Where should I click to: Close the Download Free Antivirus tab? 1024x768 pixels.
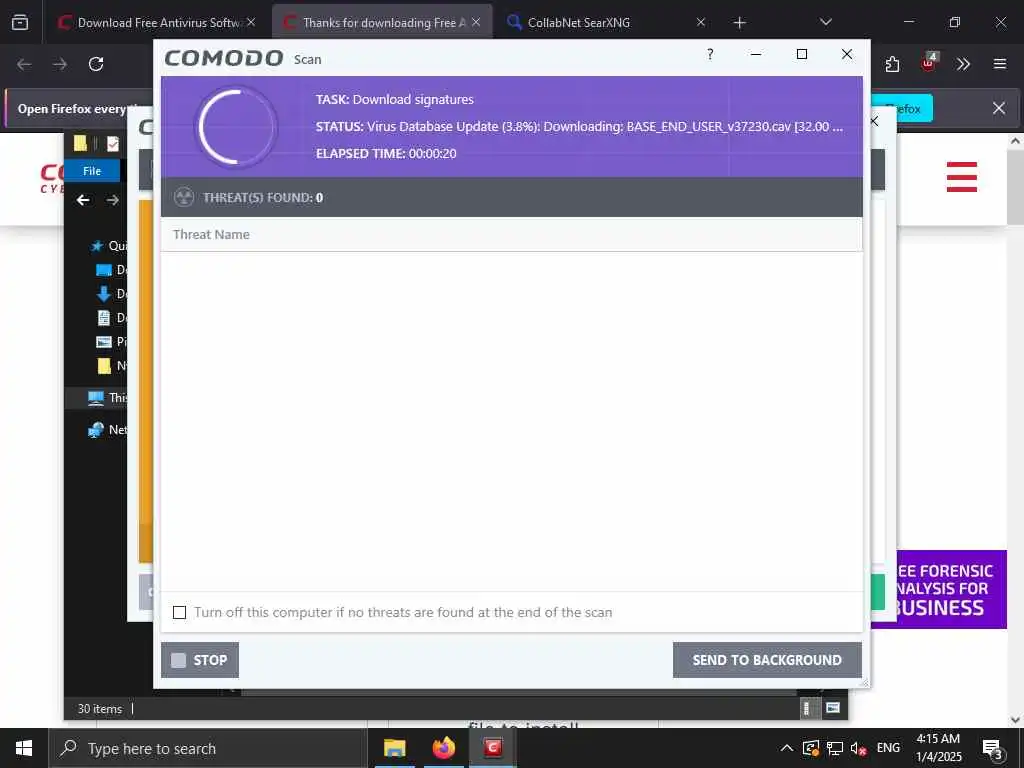[251, 22]
